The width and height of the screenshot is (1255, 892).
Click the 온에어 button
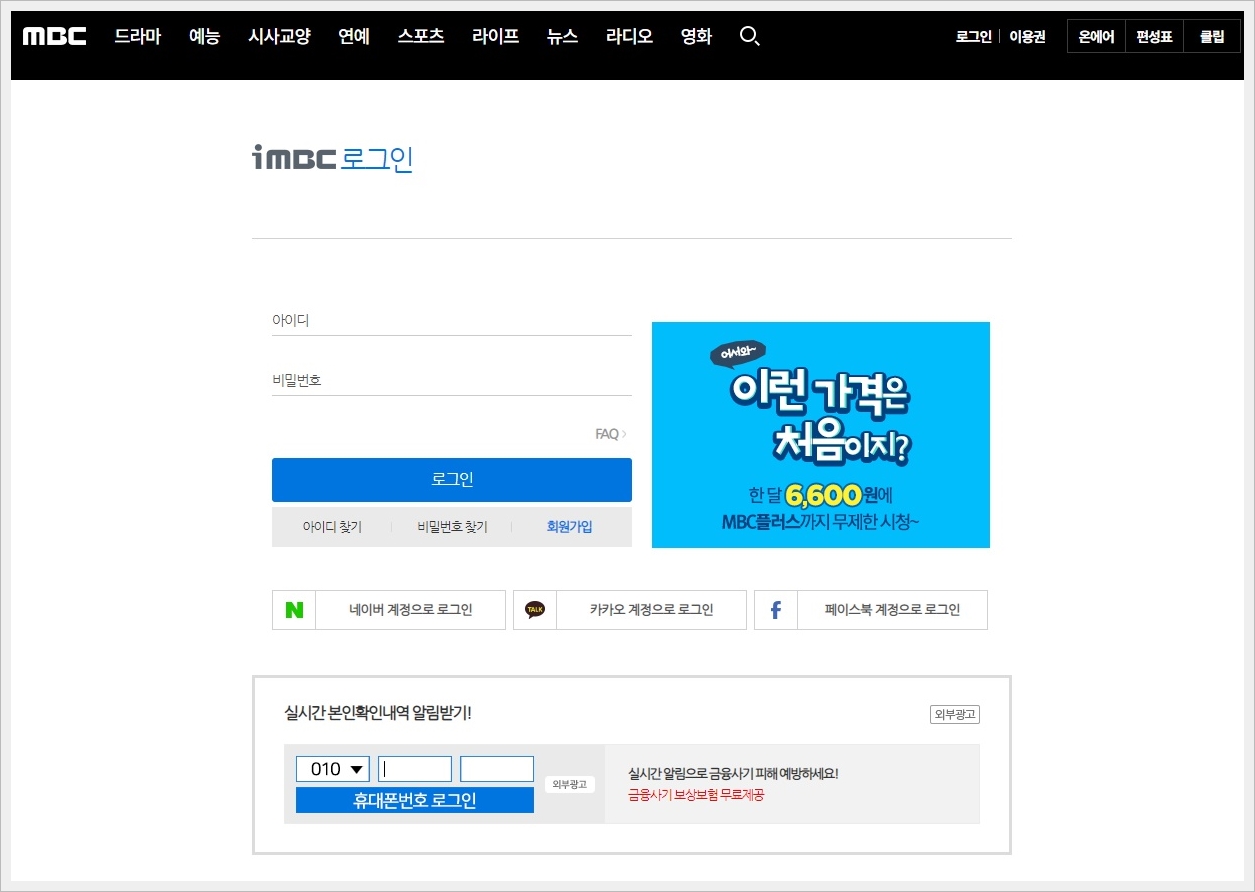tap(1097, 36)
